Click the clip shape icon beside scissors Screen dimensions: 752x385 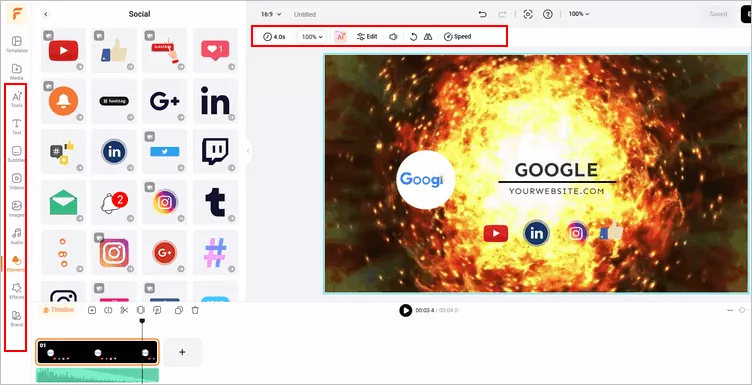(x=141, y=310)
